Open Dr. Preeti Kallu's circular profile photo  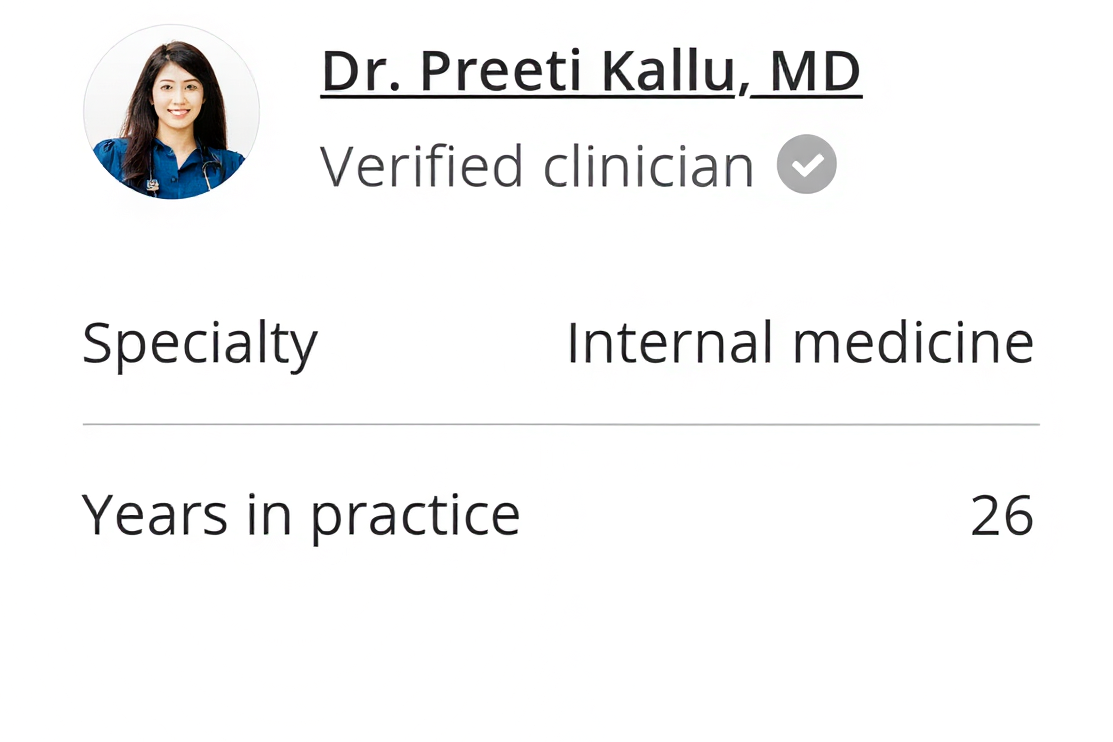[x=171, y=111]
